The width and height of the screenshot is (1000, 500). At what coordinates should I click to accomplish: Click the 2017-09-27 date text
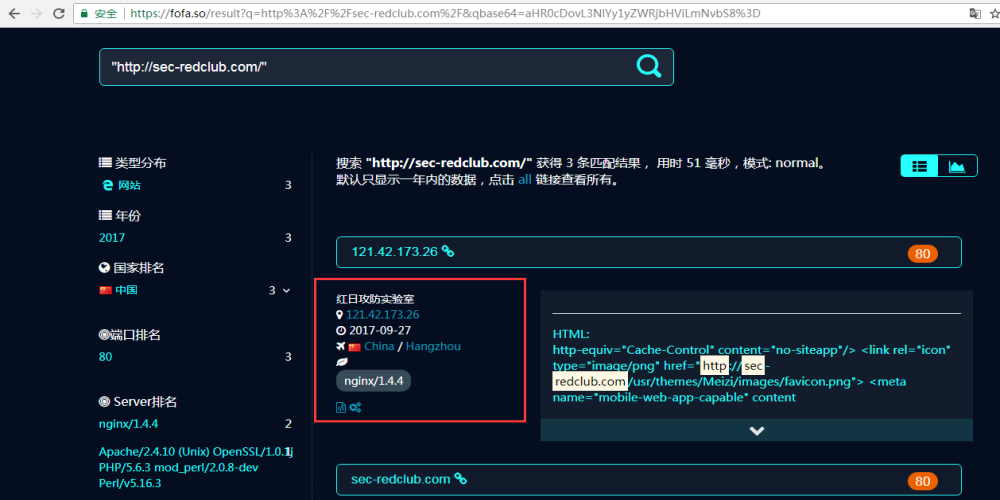(380, 330)
